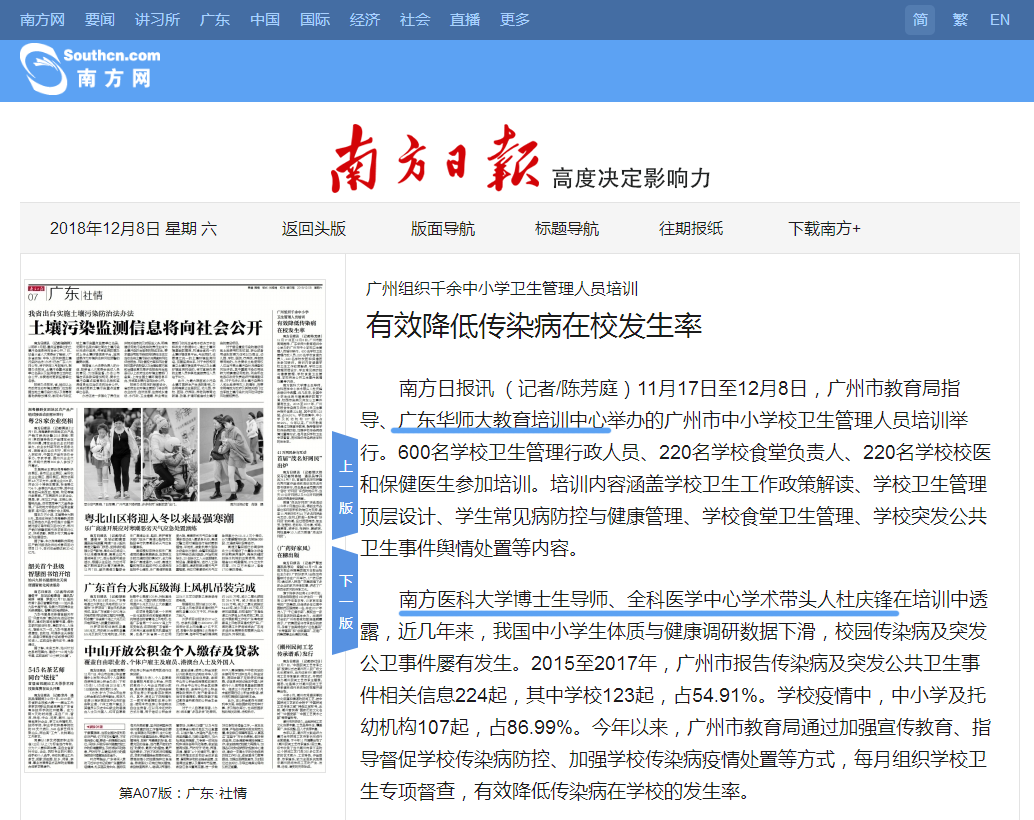Open the 国际 navigation item

315,20
